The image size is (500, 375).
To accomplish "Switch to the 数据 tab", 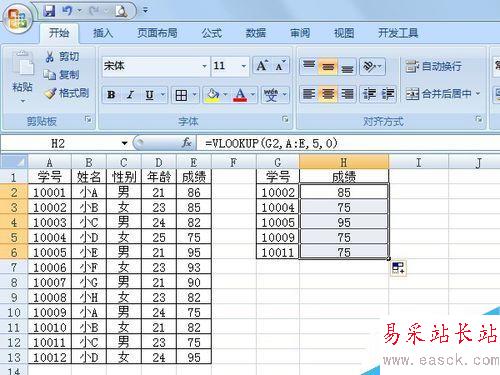I will pos(256,33).
